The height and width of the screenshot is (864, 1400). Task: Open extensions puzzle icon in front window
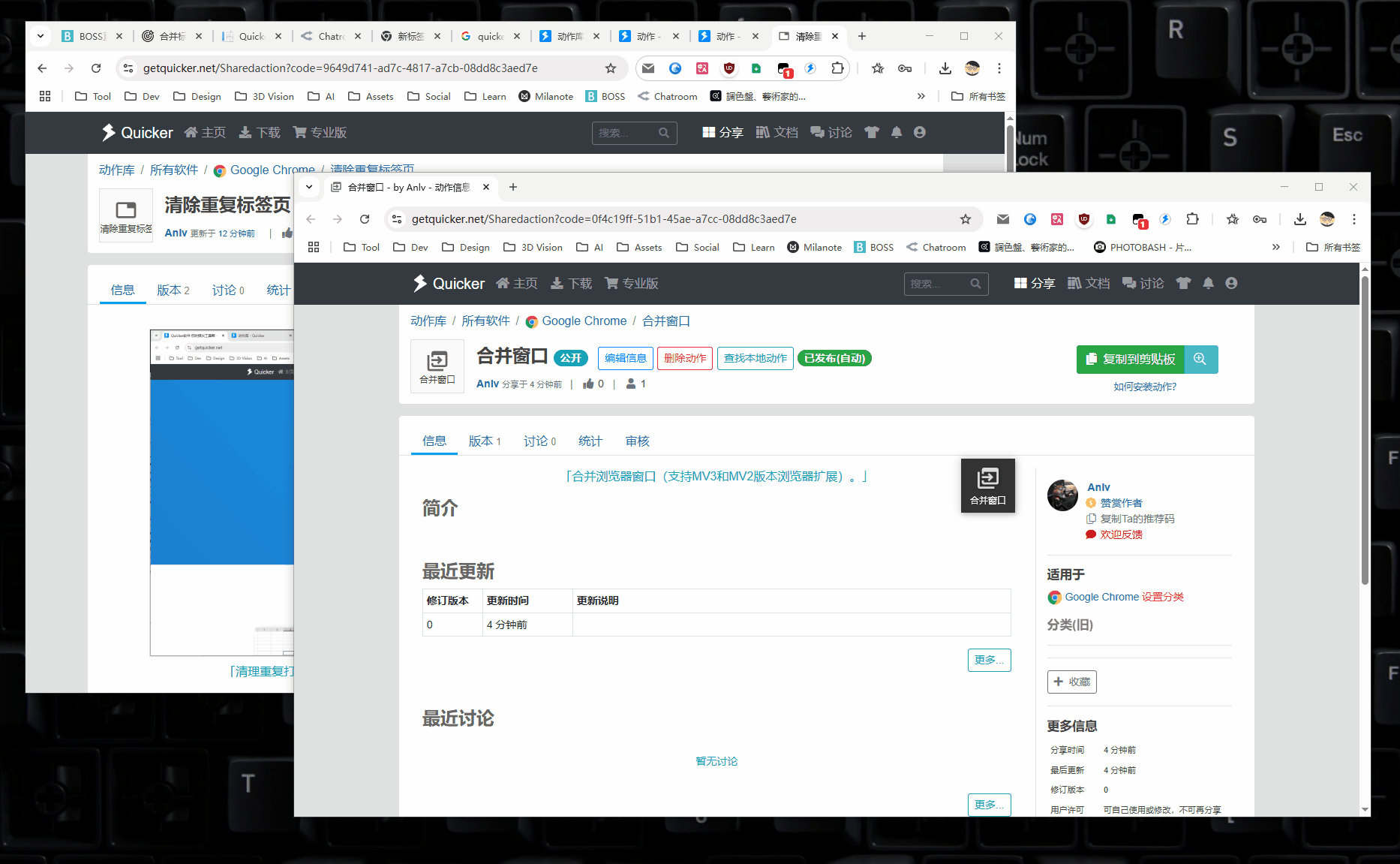[x=1192, y=219]
